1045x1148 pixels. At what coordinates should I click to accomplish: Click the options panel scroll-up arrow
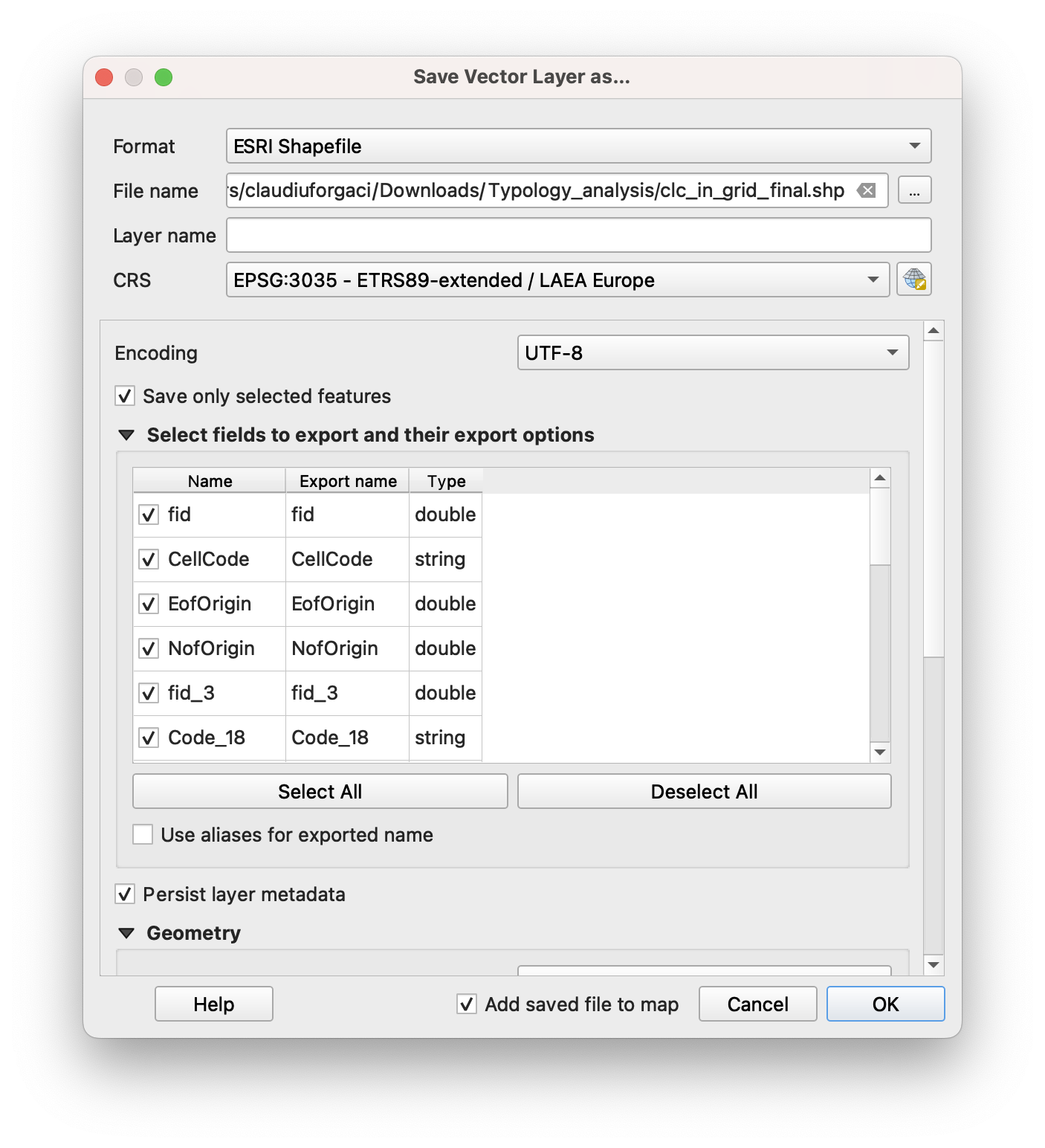point(934,331)
